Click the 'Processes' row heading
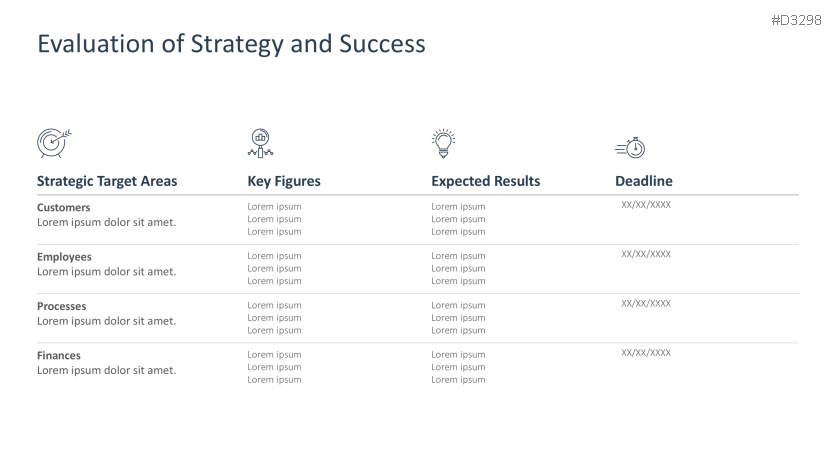This screenshot has width=836, height=470. pyautogui.click(x=62, y=306)
